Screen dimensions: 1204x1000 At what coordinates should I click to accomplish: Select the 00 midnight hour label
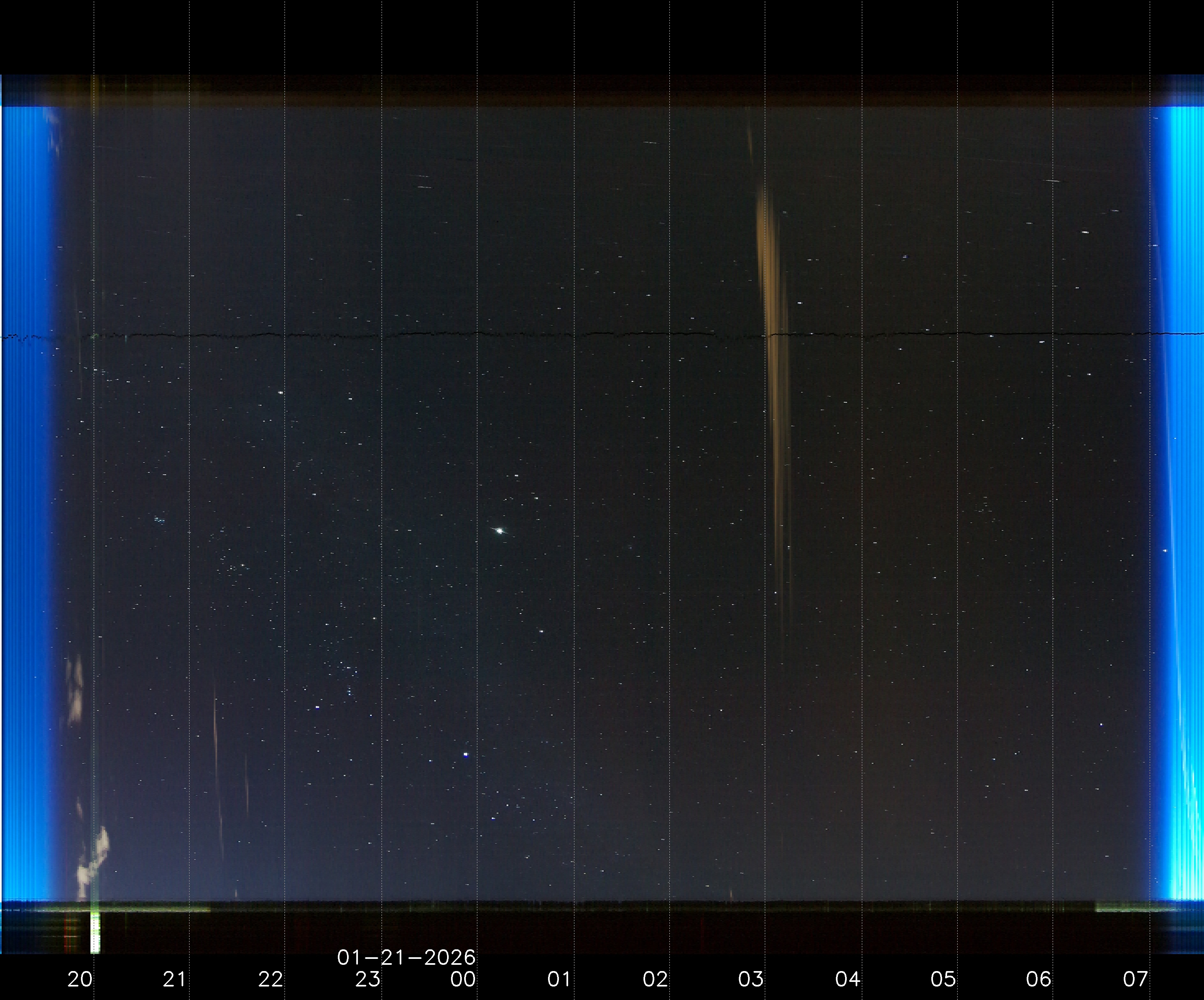click(x=463, y=979)
